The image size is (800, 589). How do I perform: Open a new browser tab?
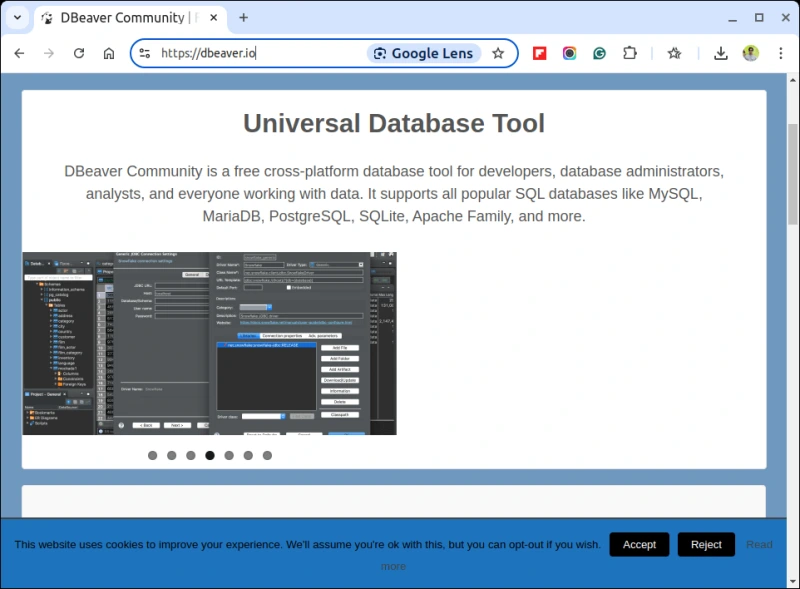243,17
